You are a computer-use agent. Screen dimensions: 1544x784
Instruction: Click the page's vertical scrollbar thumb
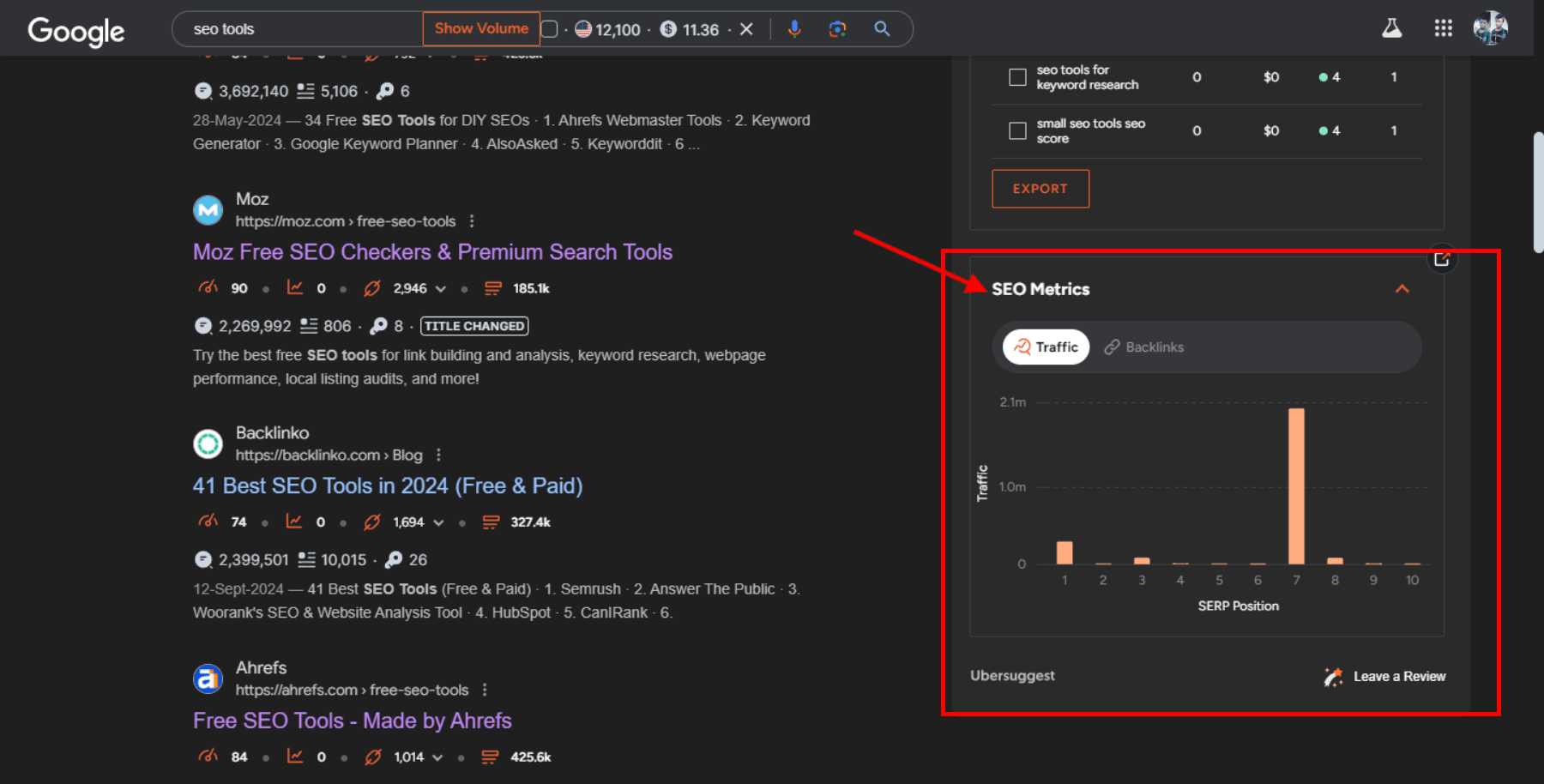1539,192
